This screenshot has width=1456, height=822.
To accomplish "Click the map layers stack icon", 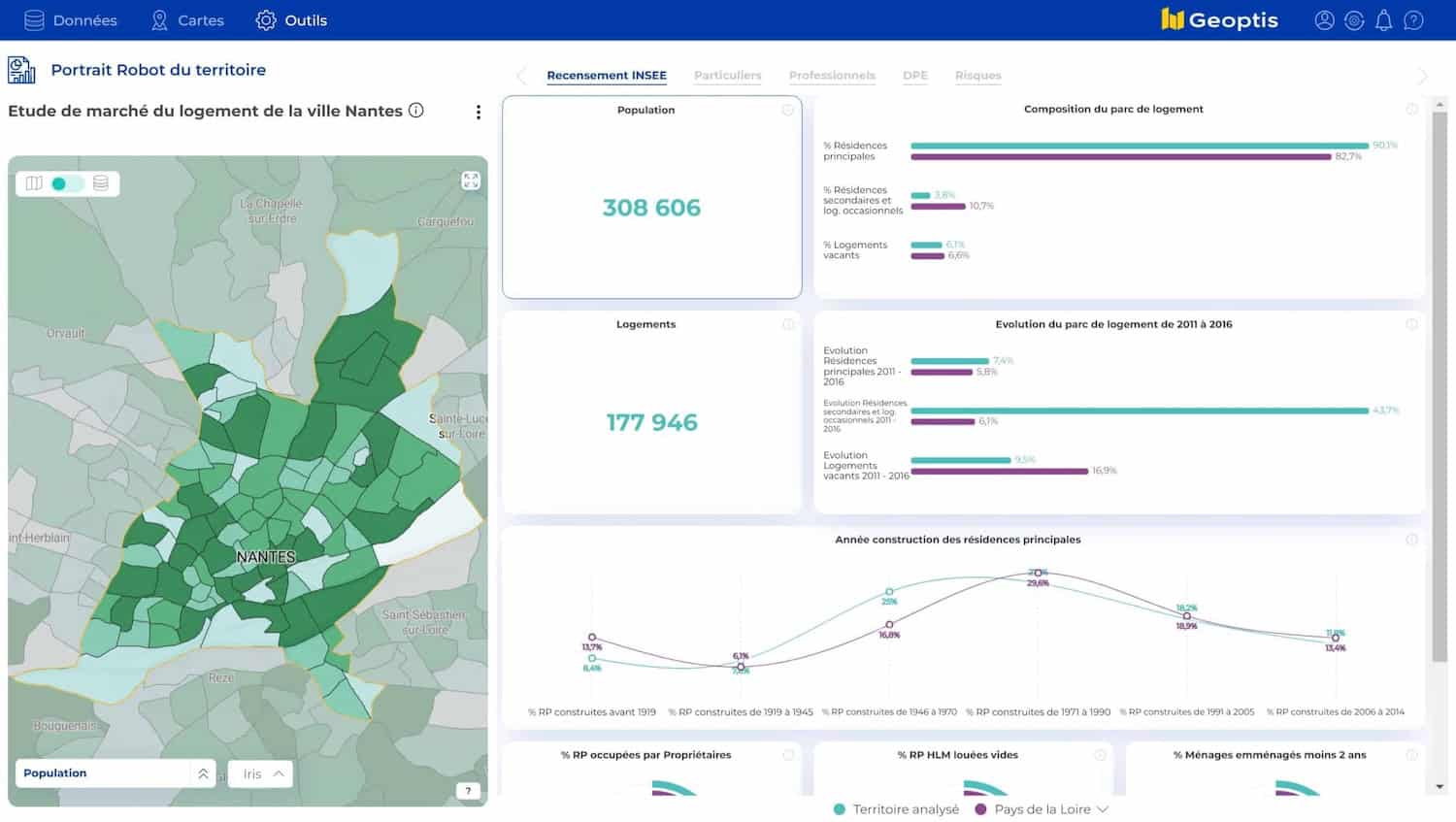I will pos(101,183).
